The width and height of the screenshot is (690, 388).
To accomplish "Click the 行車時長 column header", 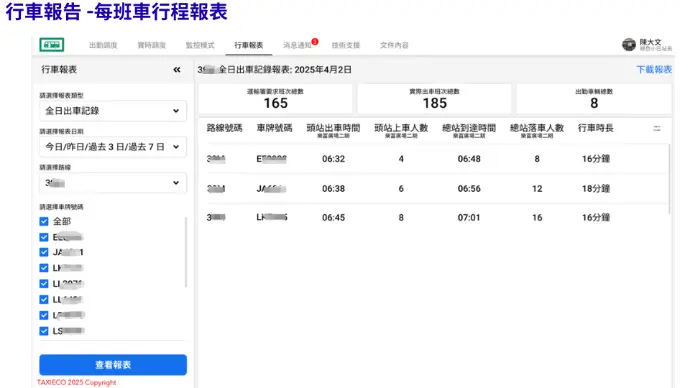I will [x=595, y=128].
